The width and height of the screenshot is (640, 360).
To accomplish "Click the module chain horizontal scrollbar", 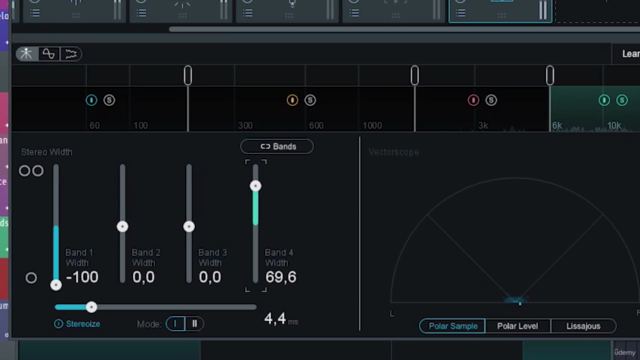I will (x=404, y=29).
